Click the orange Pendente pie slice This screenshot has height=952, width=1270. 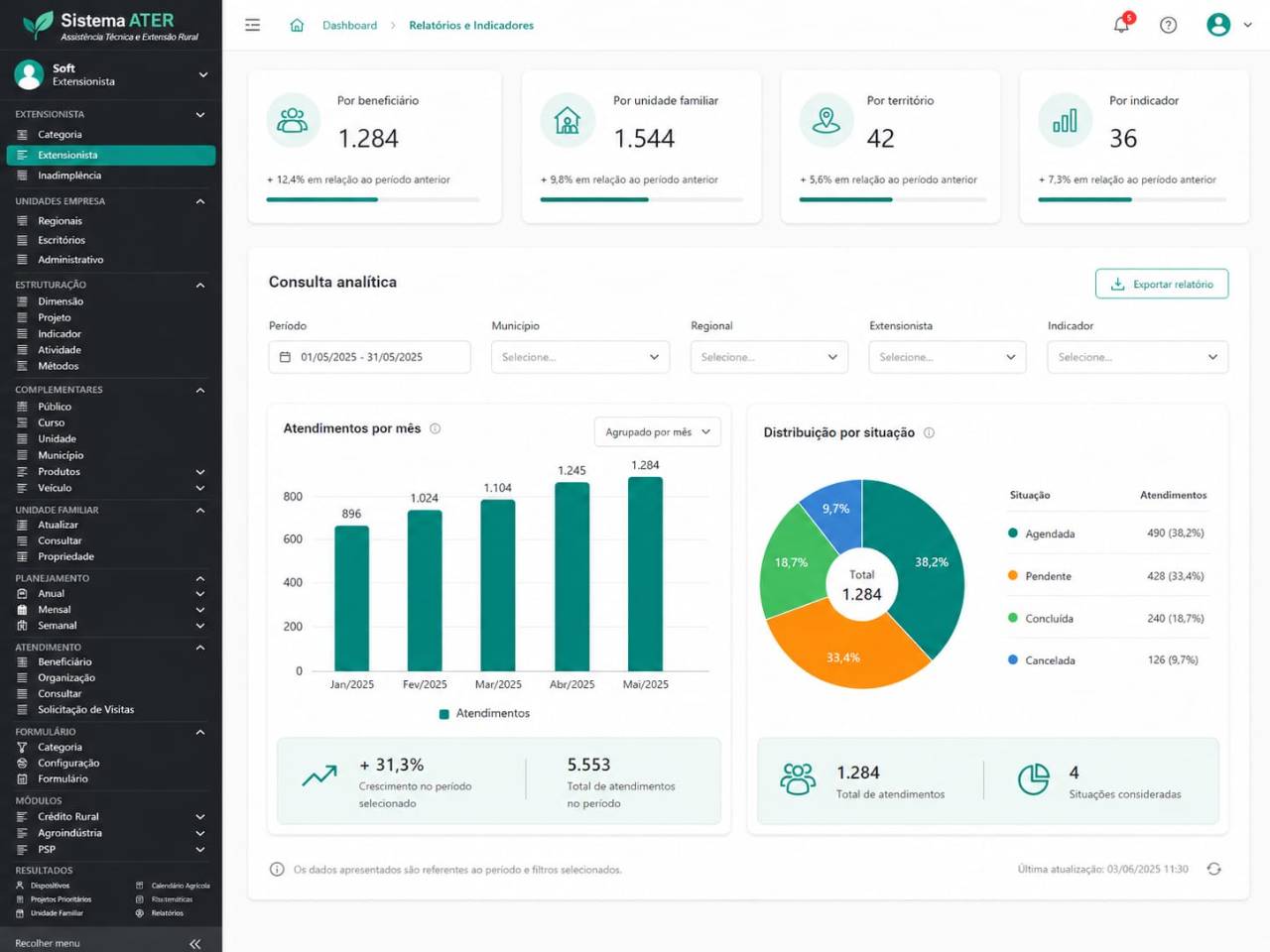838,650
